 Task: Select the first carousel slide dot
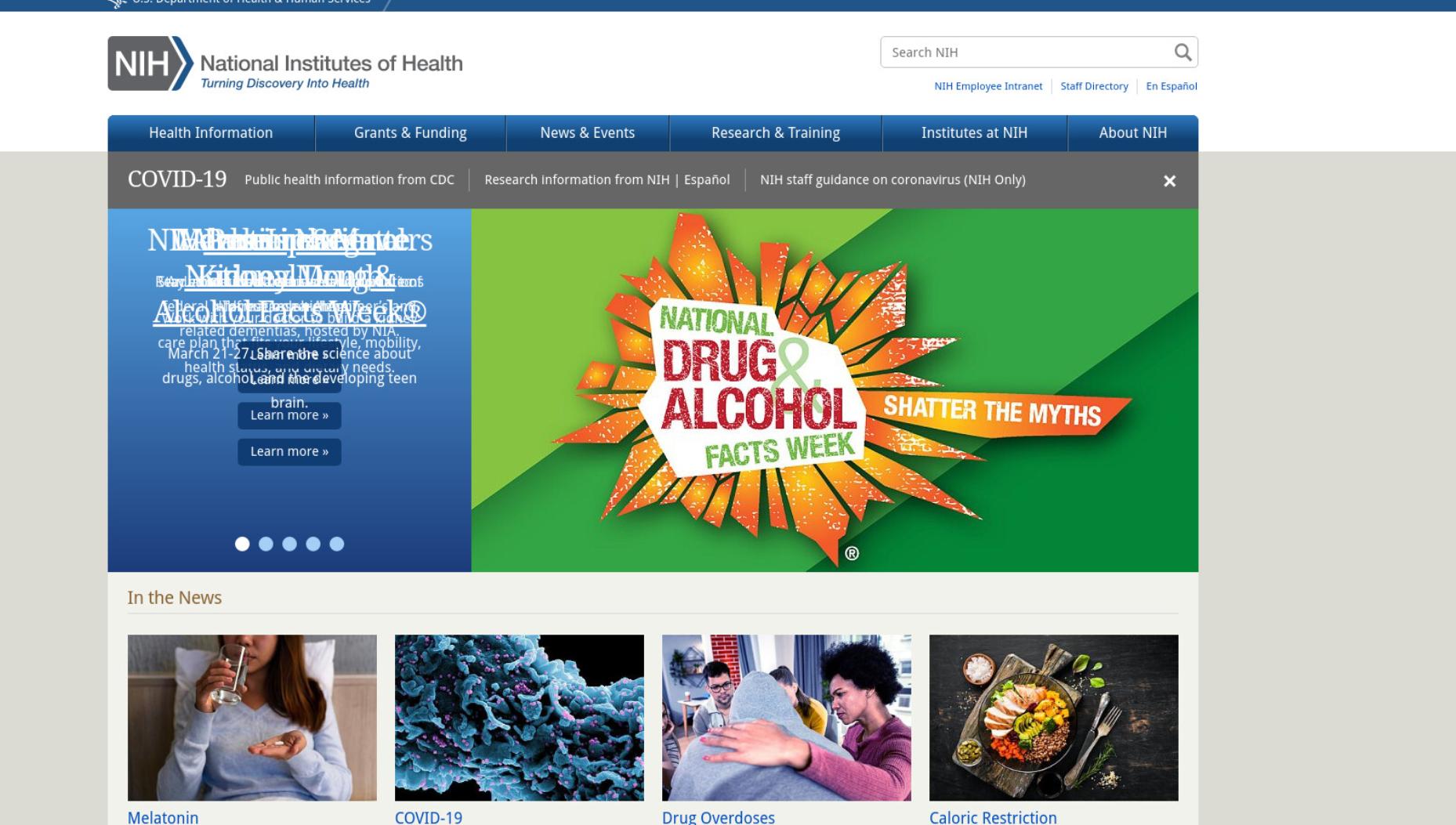[242, 544]
